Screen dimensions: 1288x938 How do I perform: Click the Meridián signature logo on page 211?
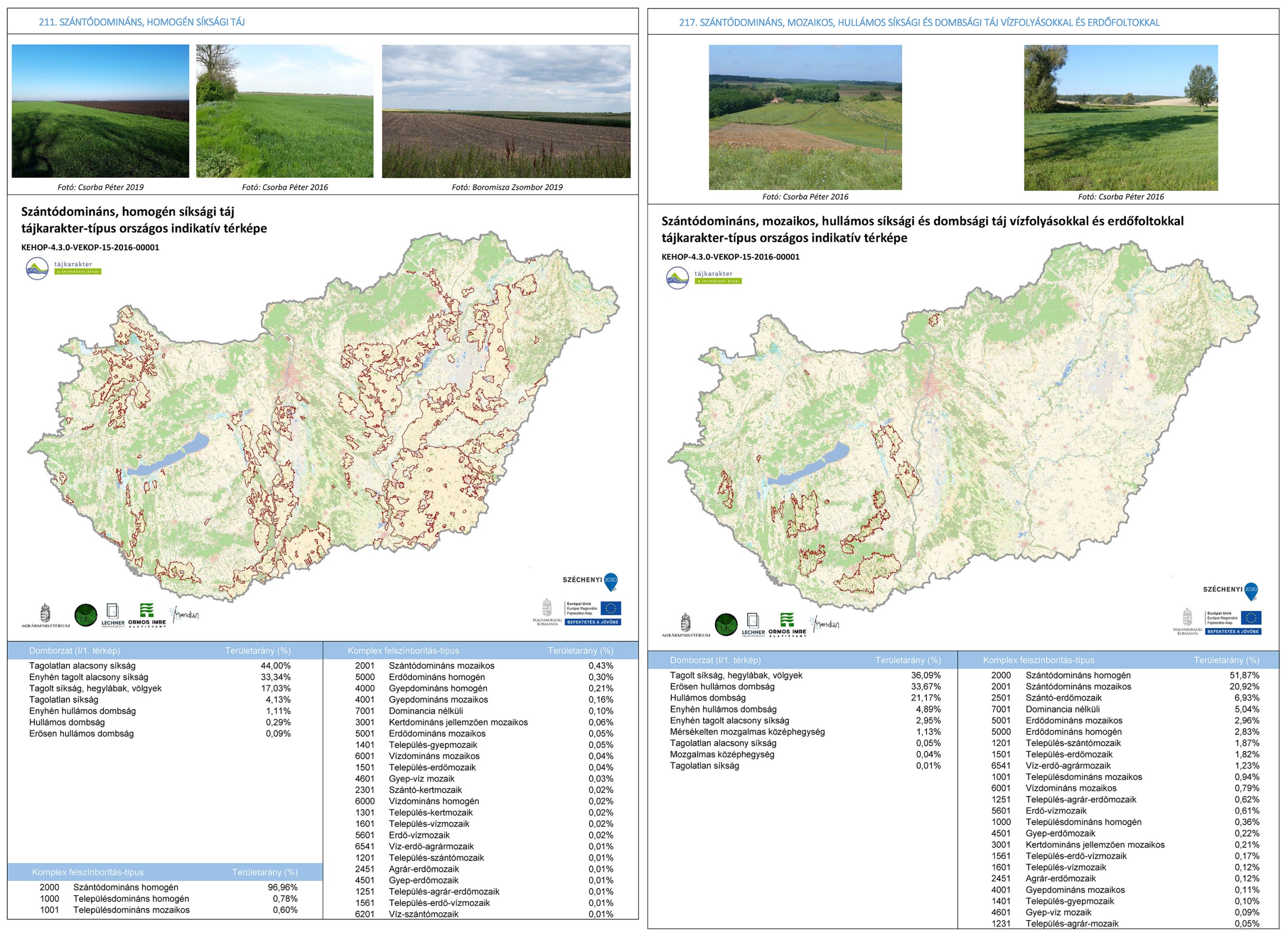point(184,615)
